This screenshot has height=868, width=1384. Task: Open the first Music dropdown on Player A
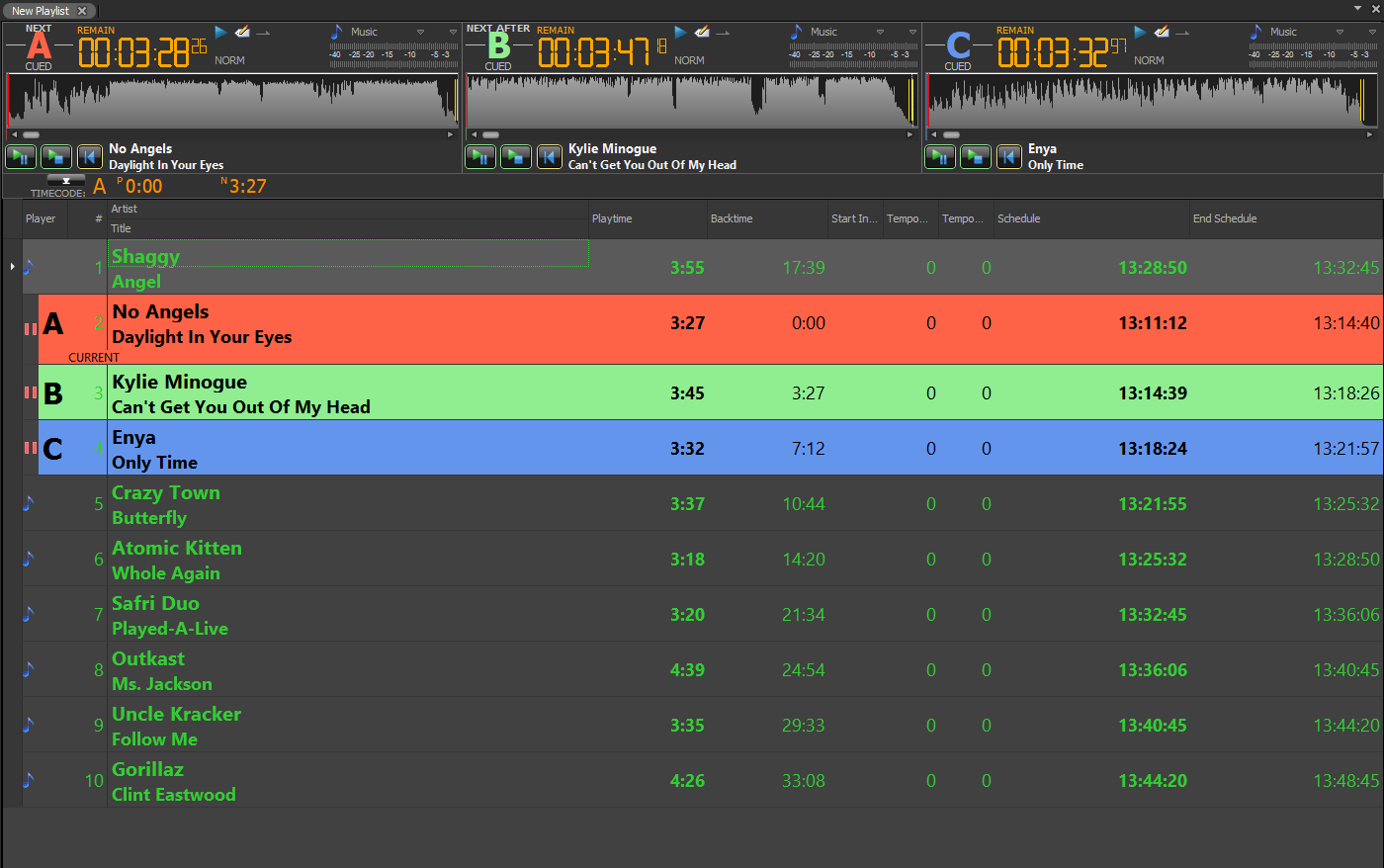coord(421,32)
